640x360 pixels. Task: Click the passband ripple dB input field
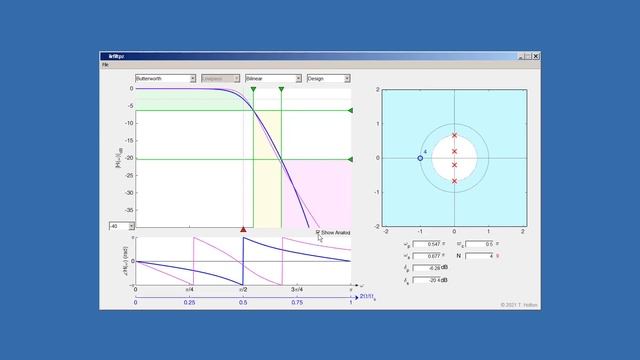click(427, 268)
